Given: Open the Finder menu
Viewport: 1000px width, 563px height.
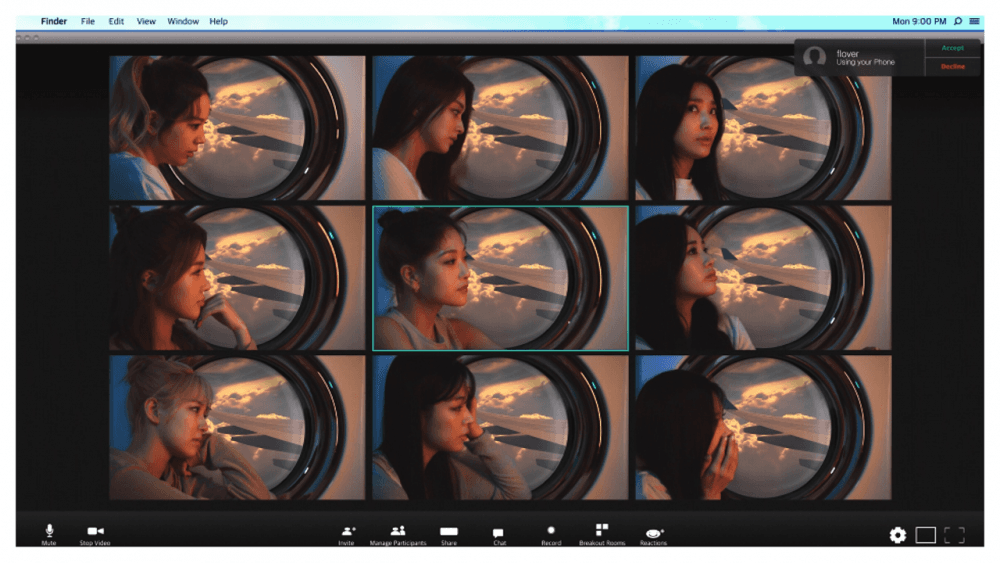Looking at the screenshot, I should tap(54, 21).
